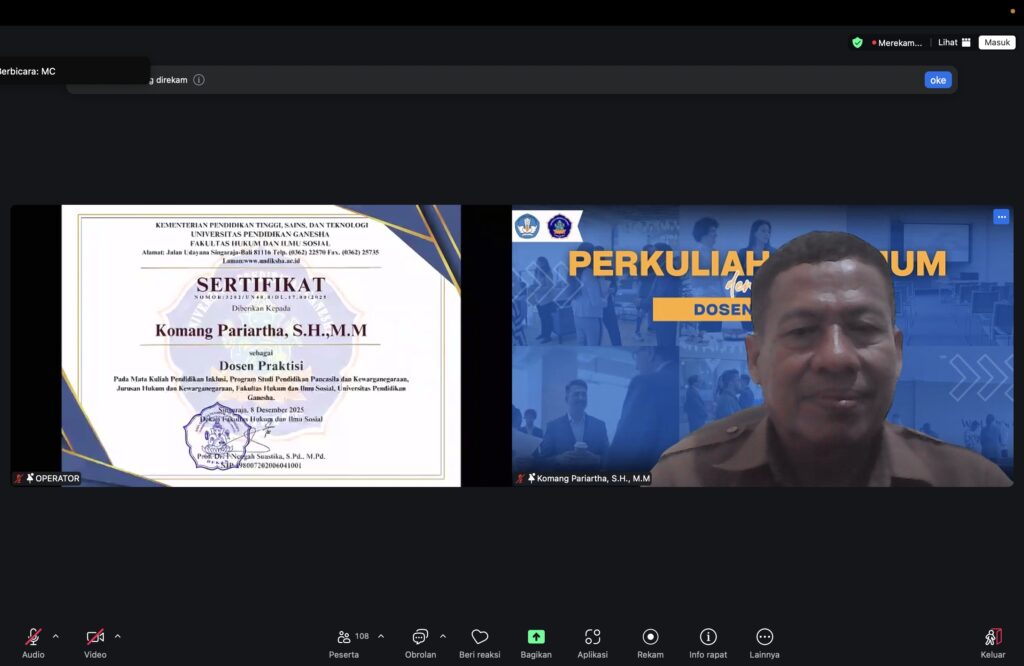Expand the Audio options chevron
Viewport: 1024px width, 666px height.
(x=55, y=636)
